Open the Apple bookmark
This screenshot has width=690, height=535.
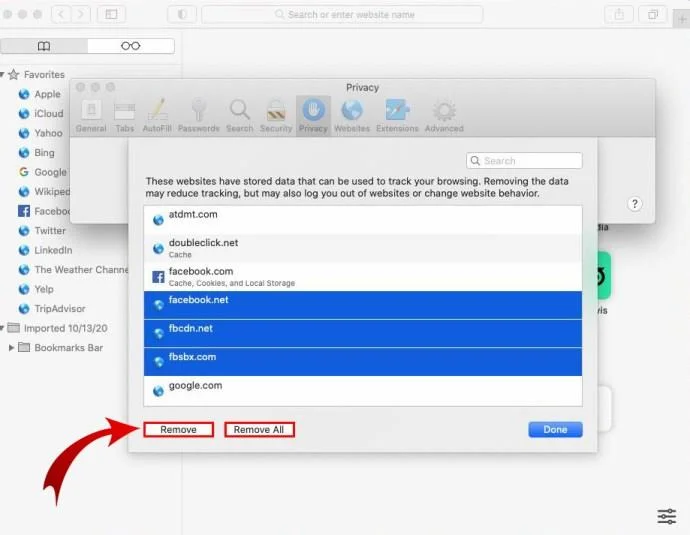pyautogui.click(x=40, y=94)
